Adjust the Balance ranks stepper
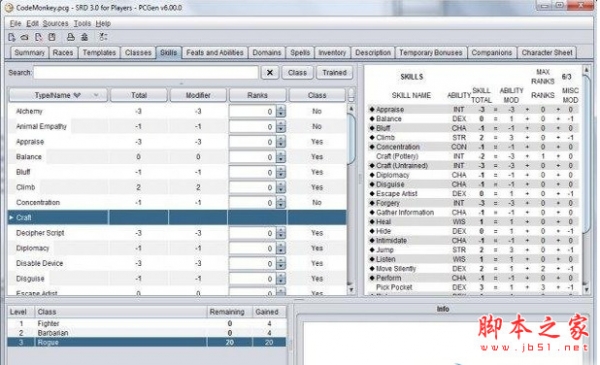This screenshot has height=365, width=600. (281, 157)
